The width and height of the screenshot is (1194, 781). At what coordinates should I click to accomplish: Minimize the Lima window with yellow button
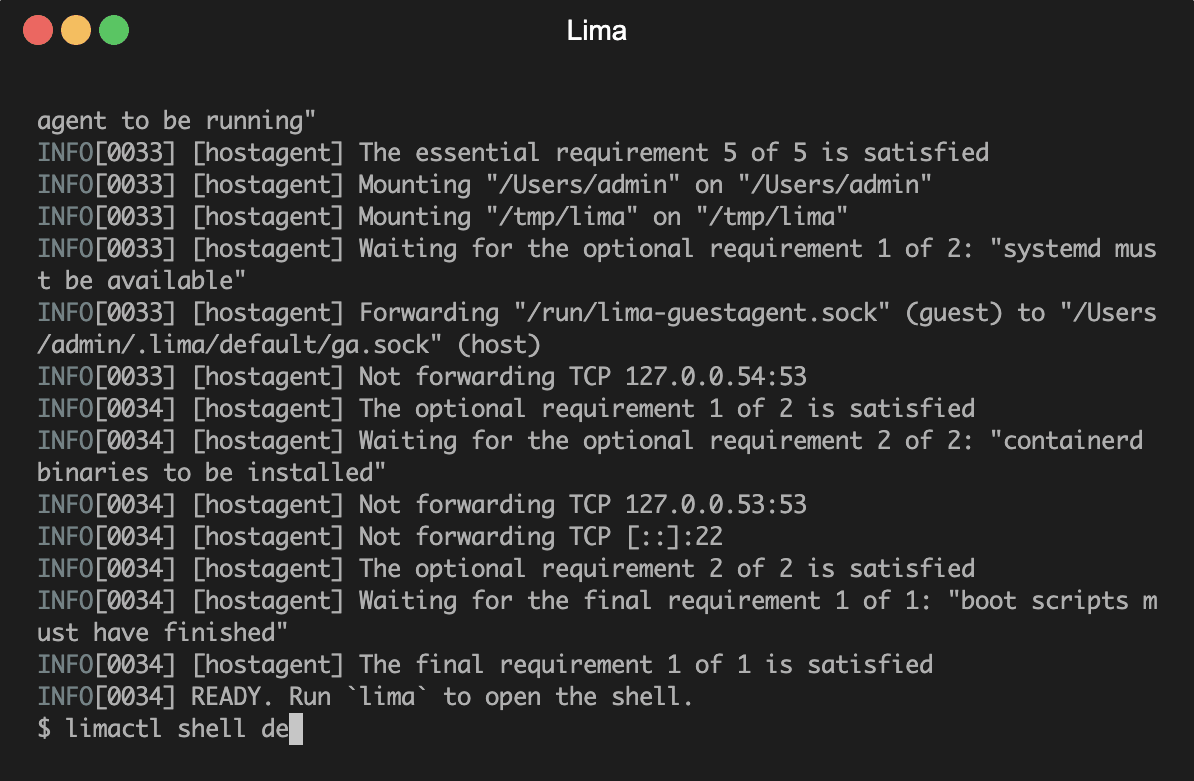click(x=76, y=31)
